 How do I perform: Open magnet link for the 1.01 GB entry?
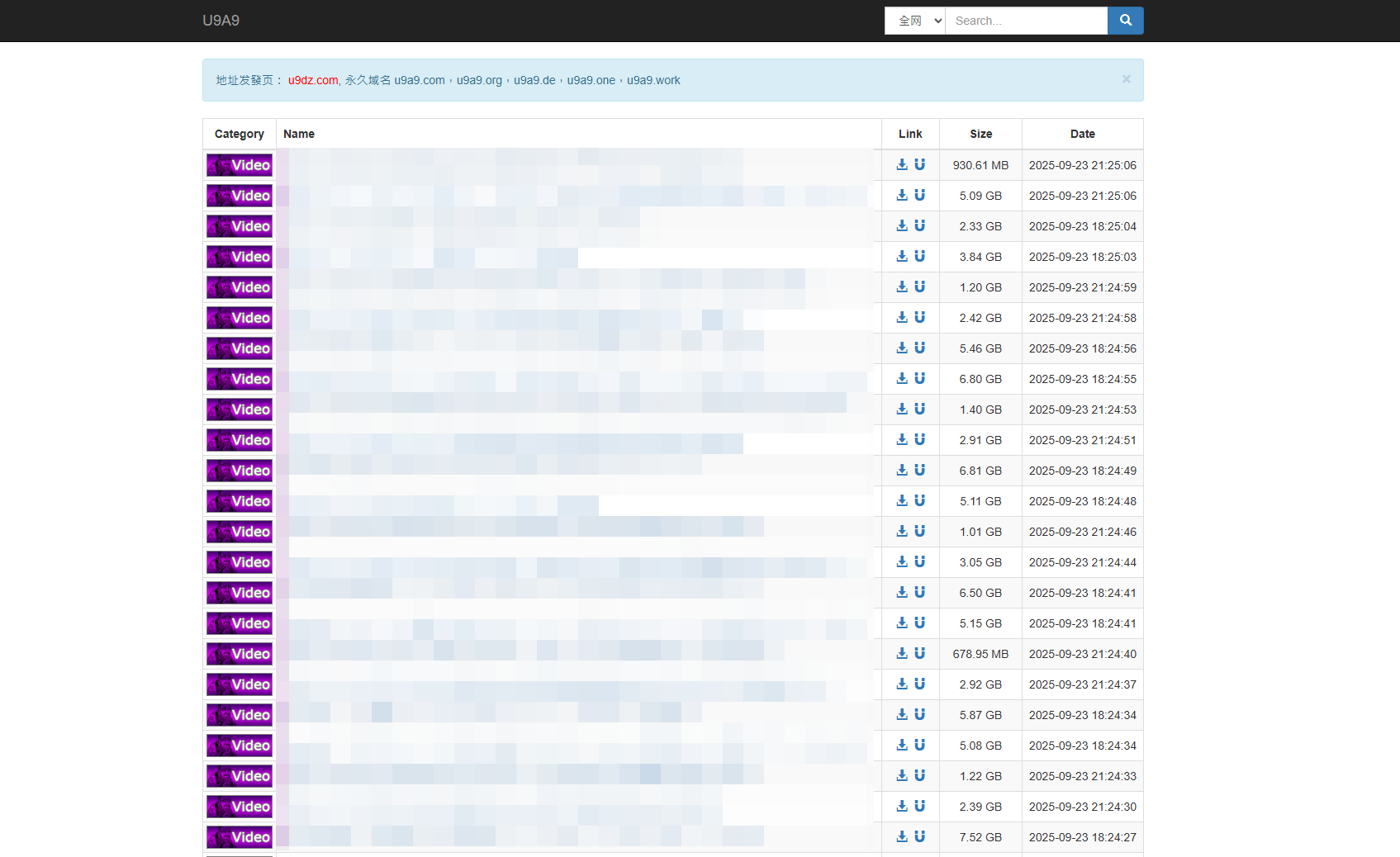pos(919,531)
